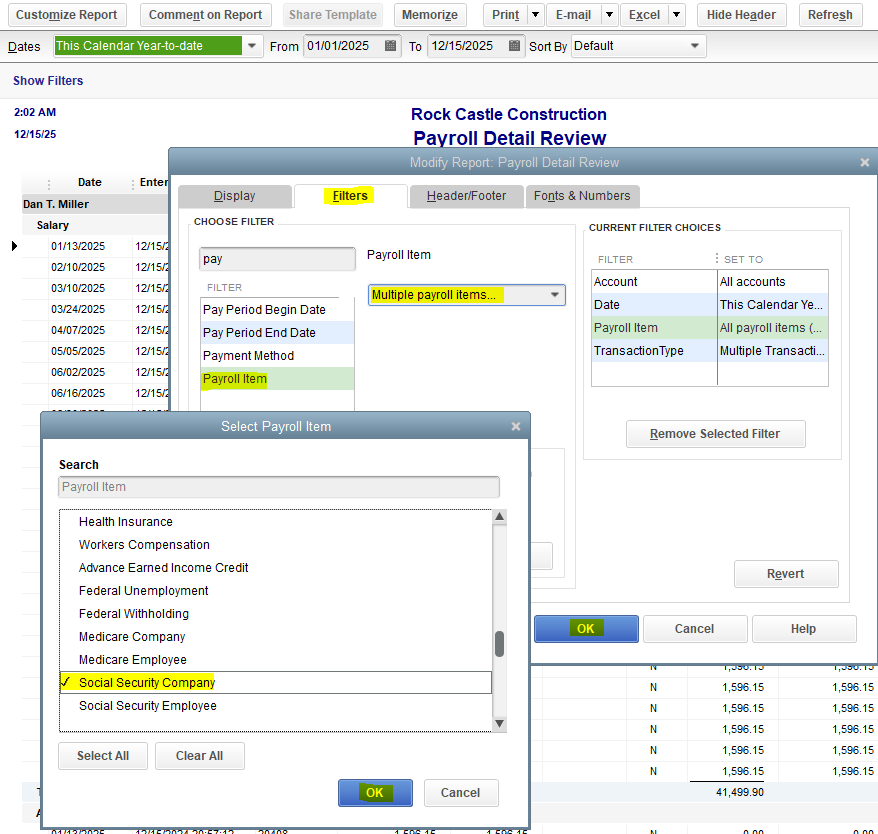Switch to the Header/Footer tab
The width and height of the screenshot is (878, 834).
(x=466, y=196)
